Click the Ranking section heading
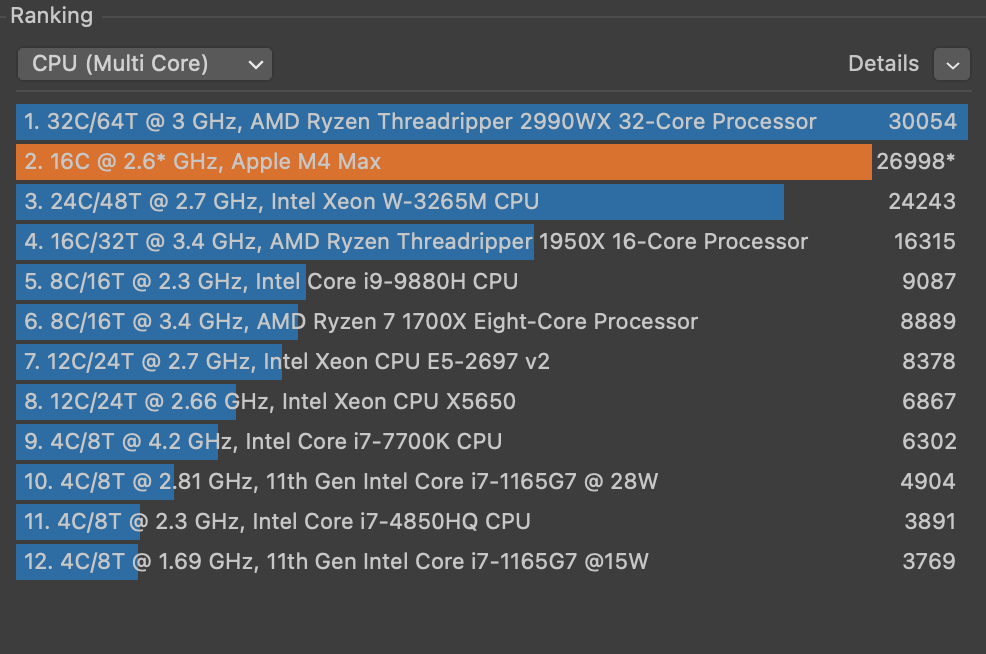 52,16
